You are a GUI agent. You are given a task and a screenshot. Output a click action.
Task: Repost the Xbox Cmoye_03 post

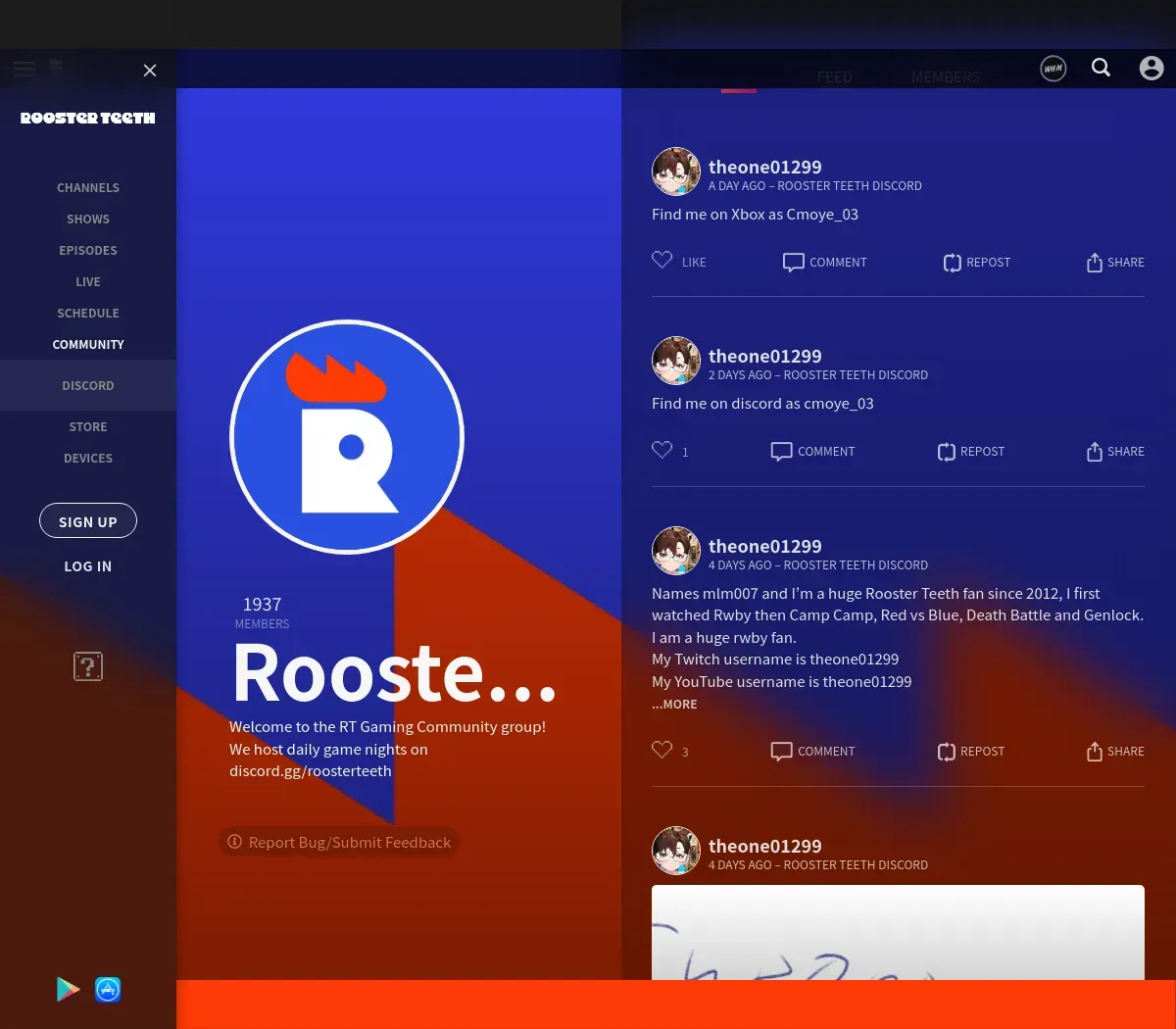click(x=977, y=262)
